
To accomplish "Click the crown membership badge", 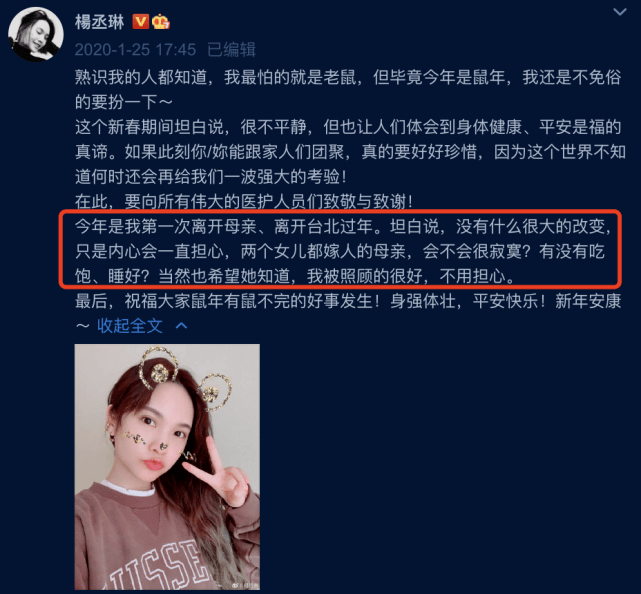I will 161,22.
